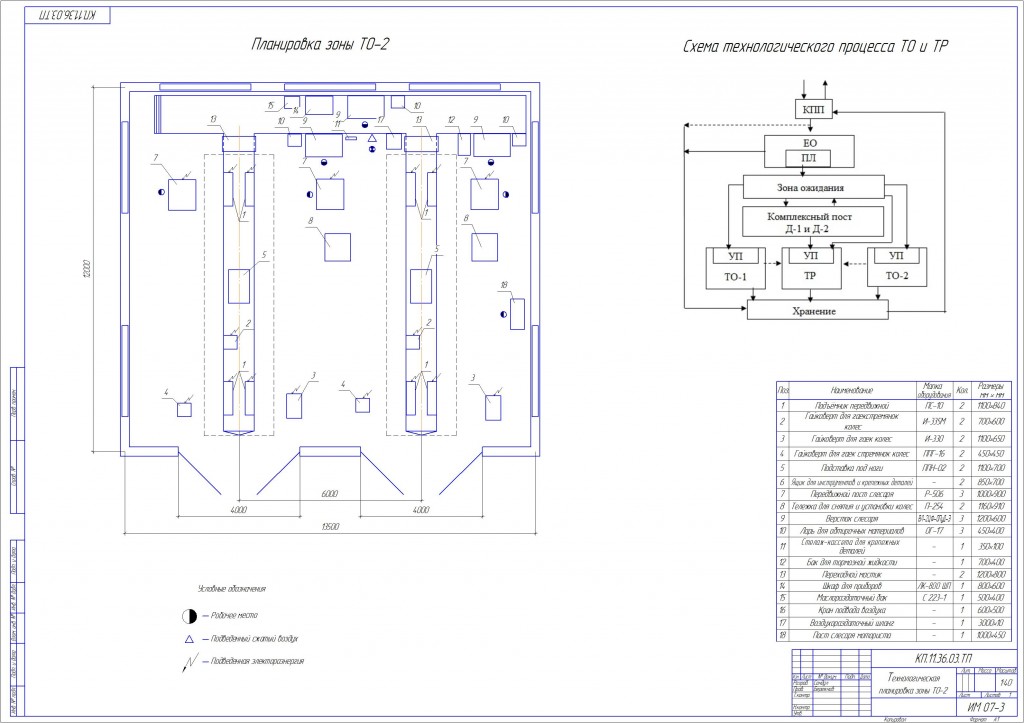Click the Планировка зоны ТО-2 title
The image size is (1024, 723).
click(x=319, y=44)
